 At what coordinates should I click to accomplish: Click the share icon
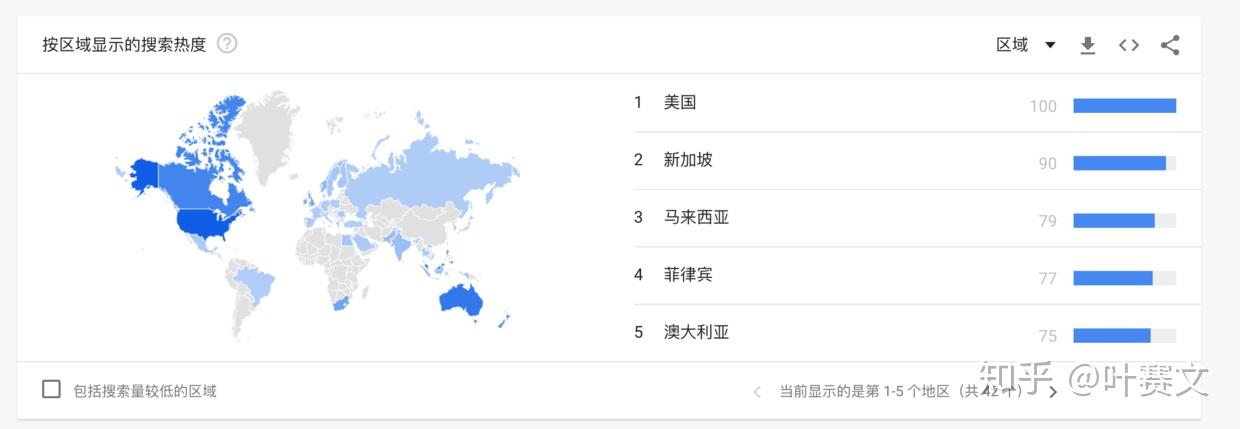[x=1170, y=45]
